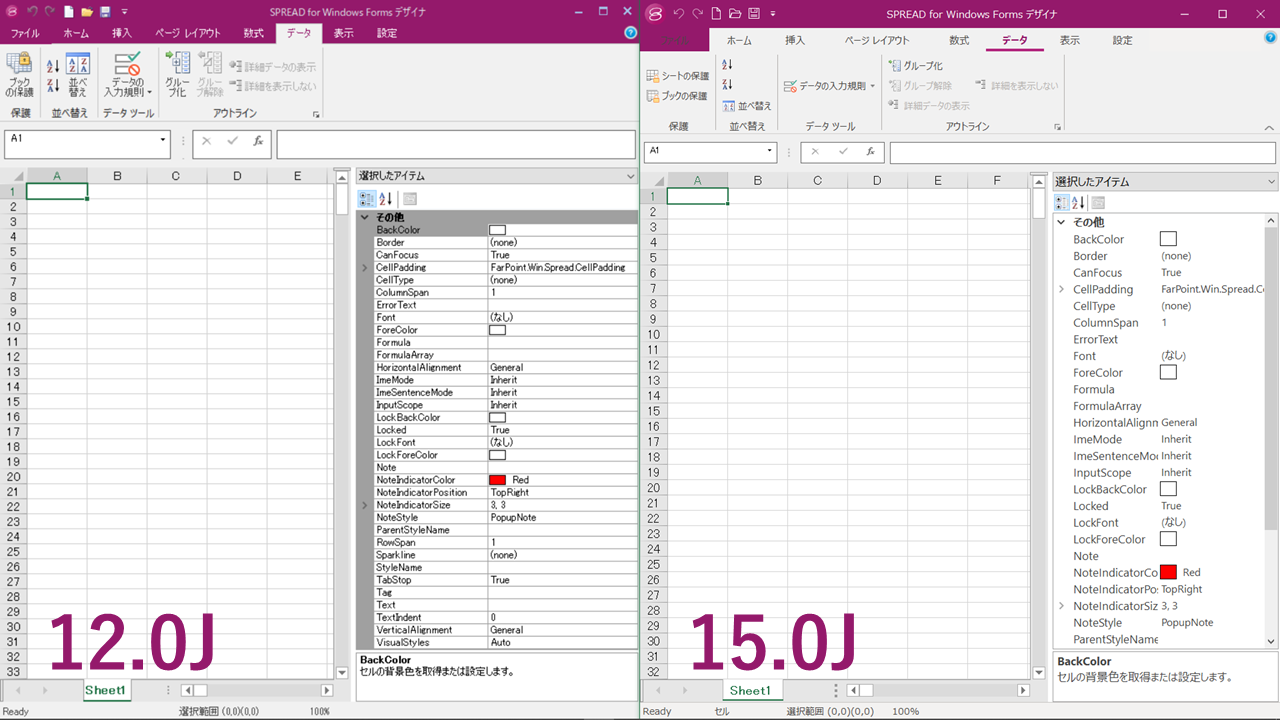Click sort descending Z-A icon in left window

[x=53, y=86]
